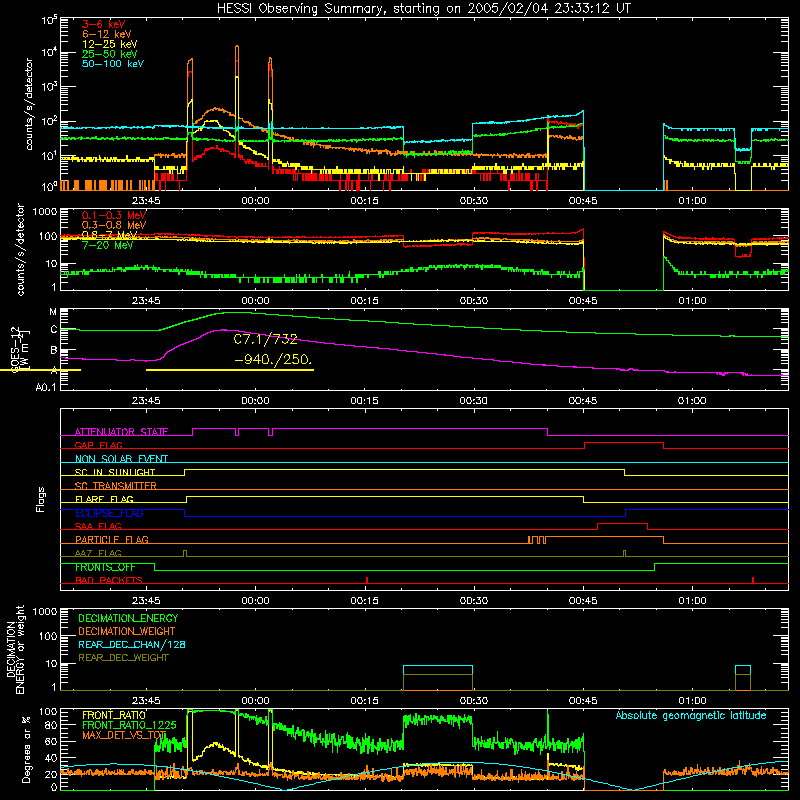The height and width of the screenshot is (800, 800).
Task: Select the BAD_PACKETS flag label
Action: [109, 580]
